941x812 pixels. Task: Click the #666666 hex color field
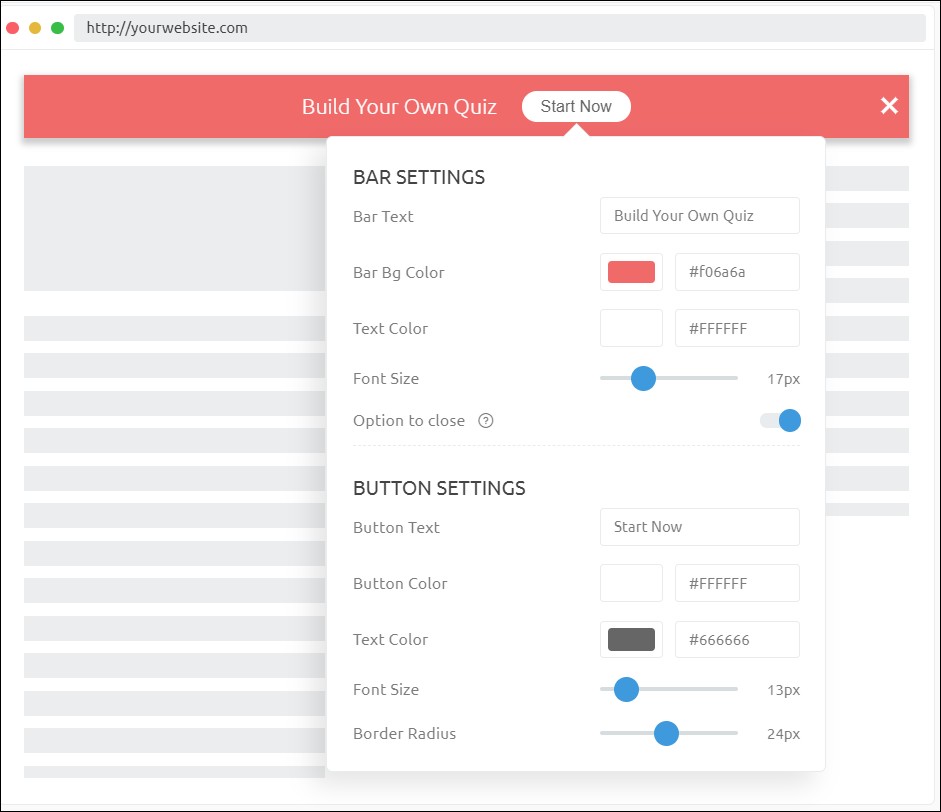point(737,639)
